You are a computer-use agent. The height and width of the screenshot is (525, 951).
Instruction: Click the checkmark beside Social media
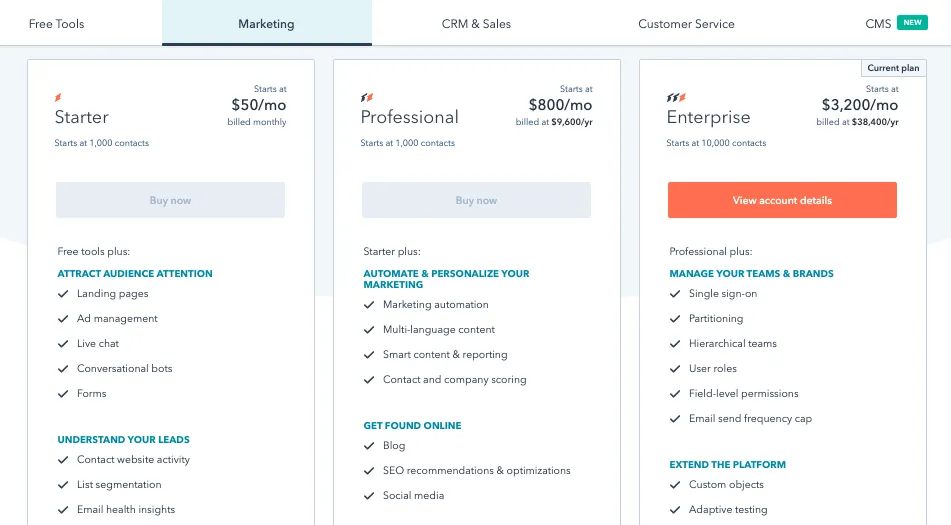click(x=369, y=495)
